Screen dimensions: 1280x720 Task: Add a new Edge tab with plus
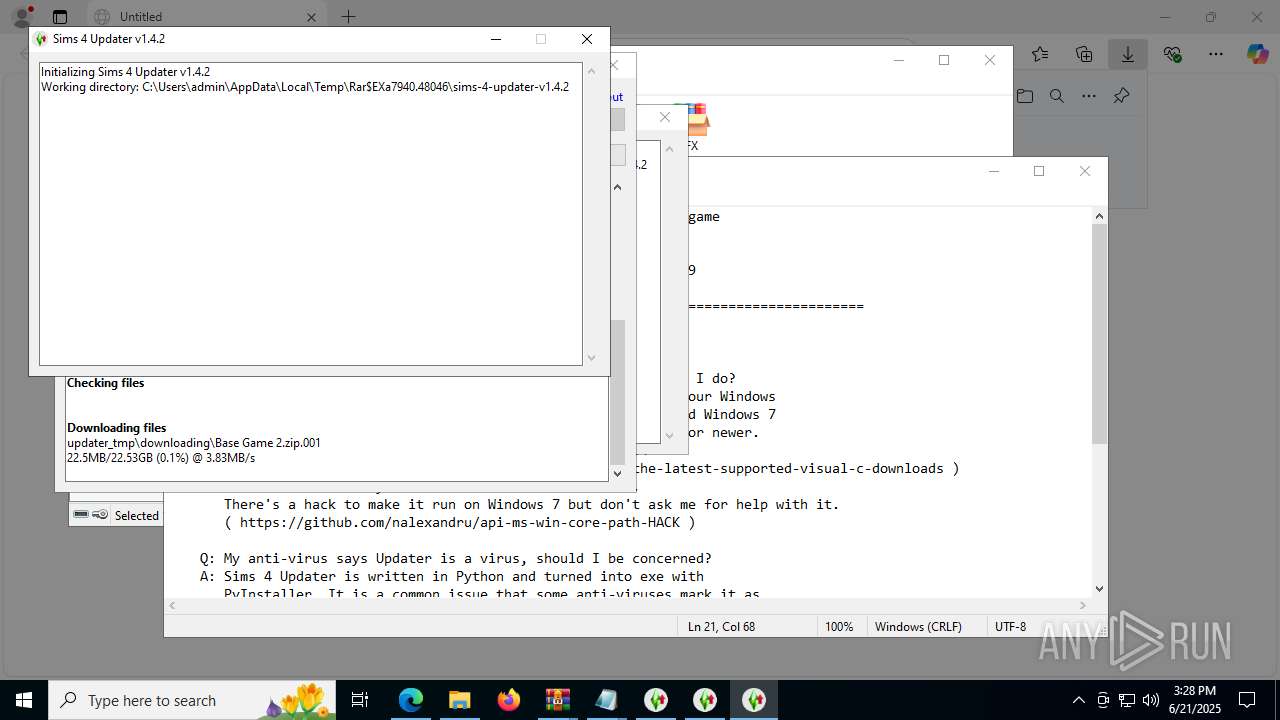point(348,17)
